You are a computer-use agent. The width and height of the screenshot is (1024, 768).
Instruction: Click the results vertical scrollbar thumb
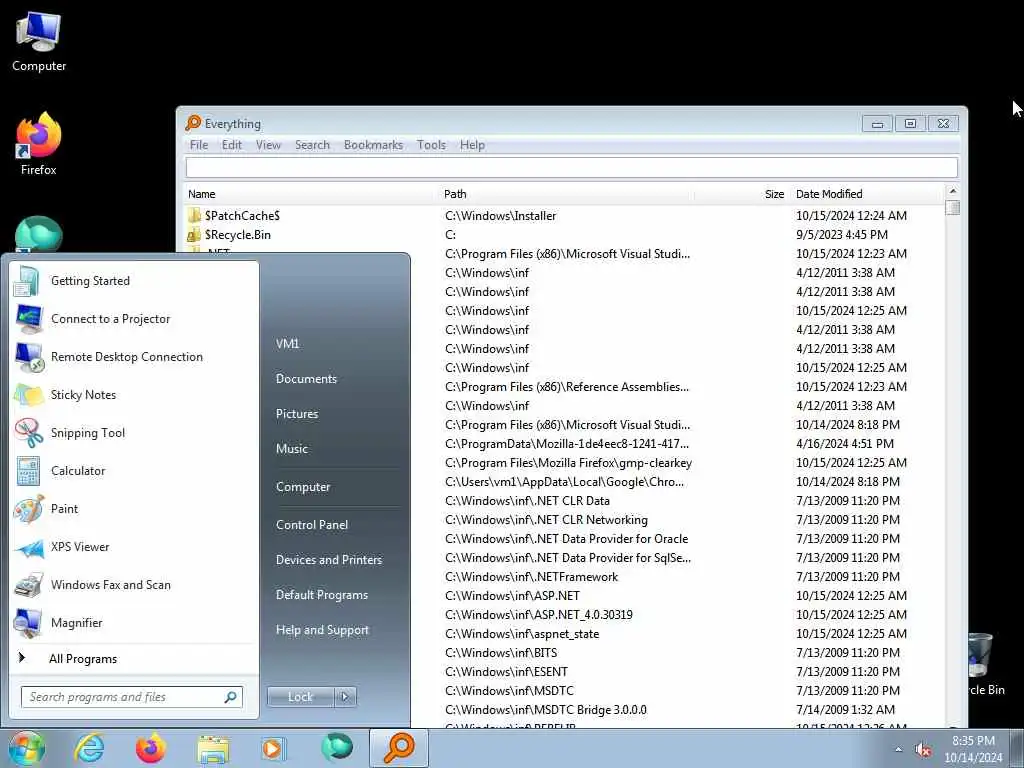[953, 208]
